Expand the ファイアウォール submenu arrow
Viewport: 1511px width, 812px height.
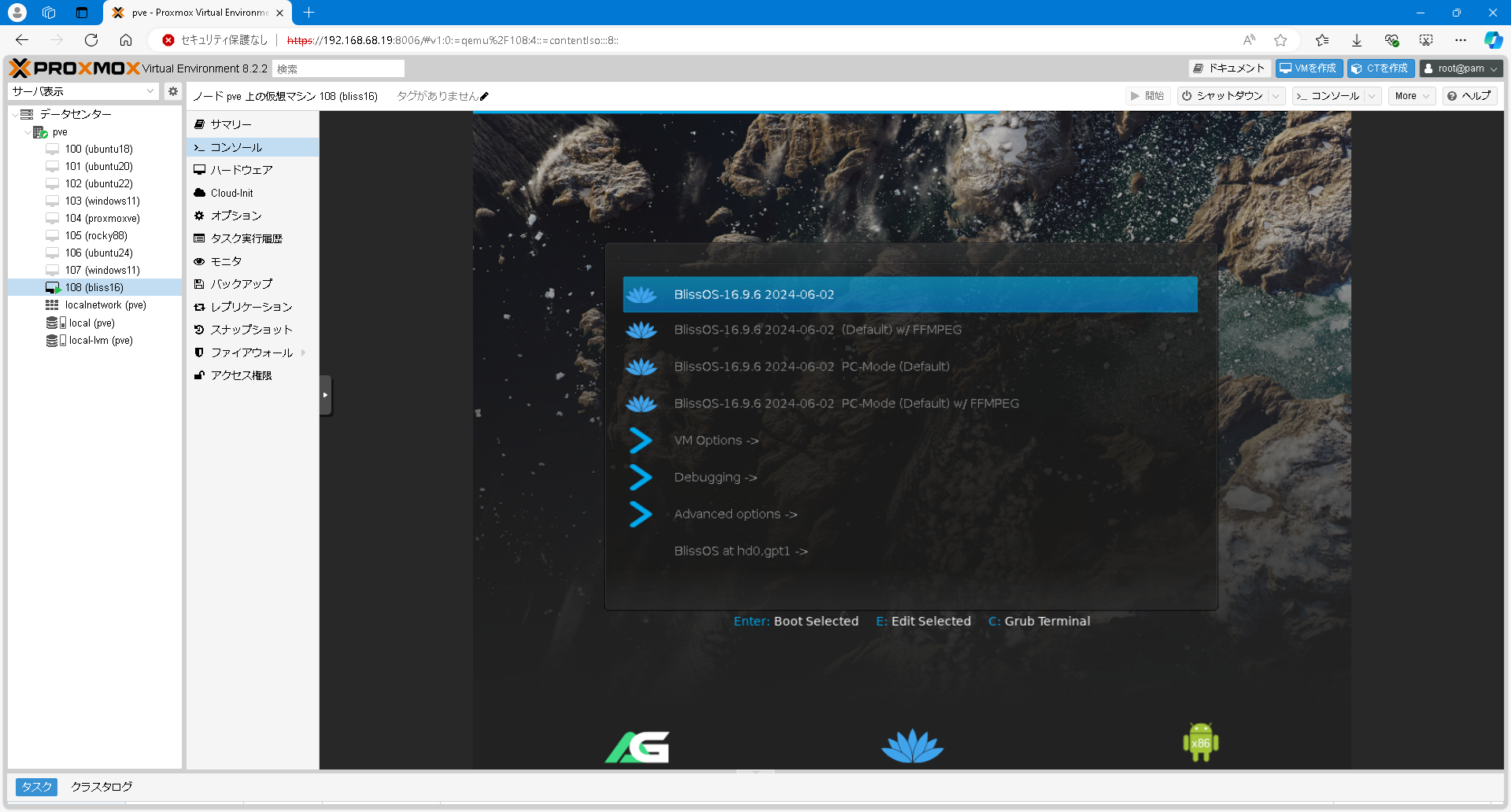click(304, 352)
